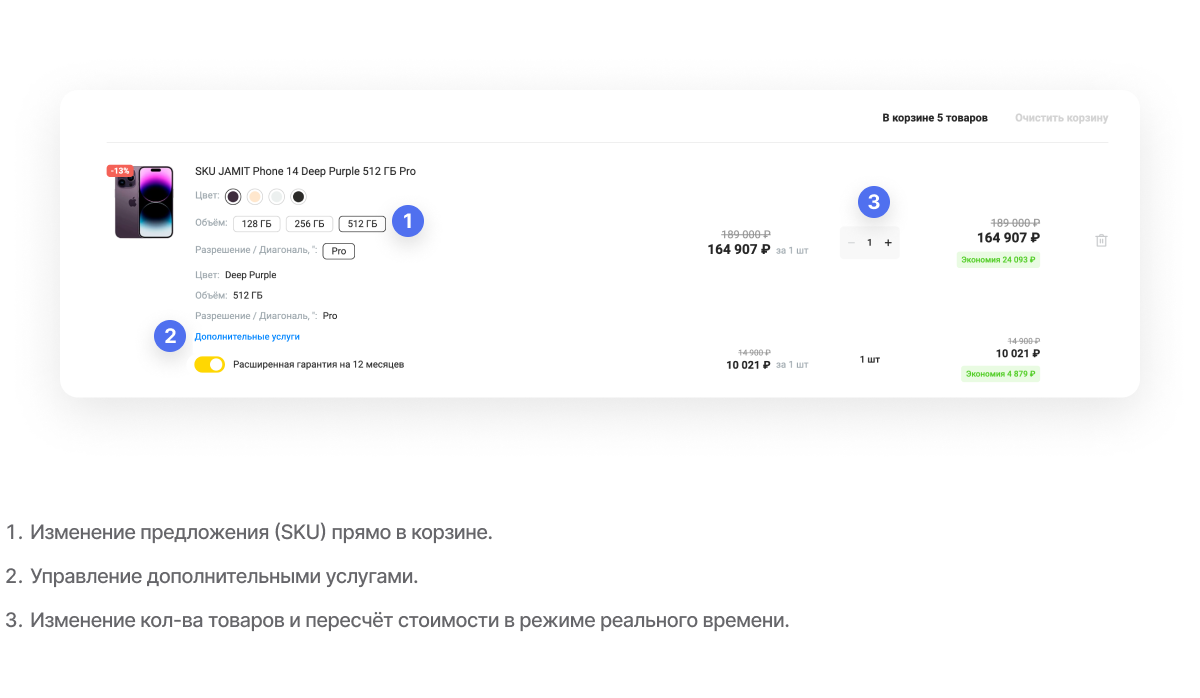Click the -13% discount badge
1200x698 pixels.
point(120,171)
